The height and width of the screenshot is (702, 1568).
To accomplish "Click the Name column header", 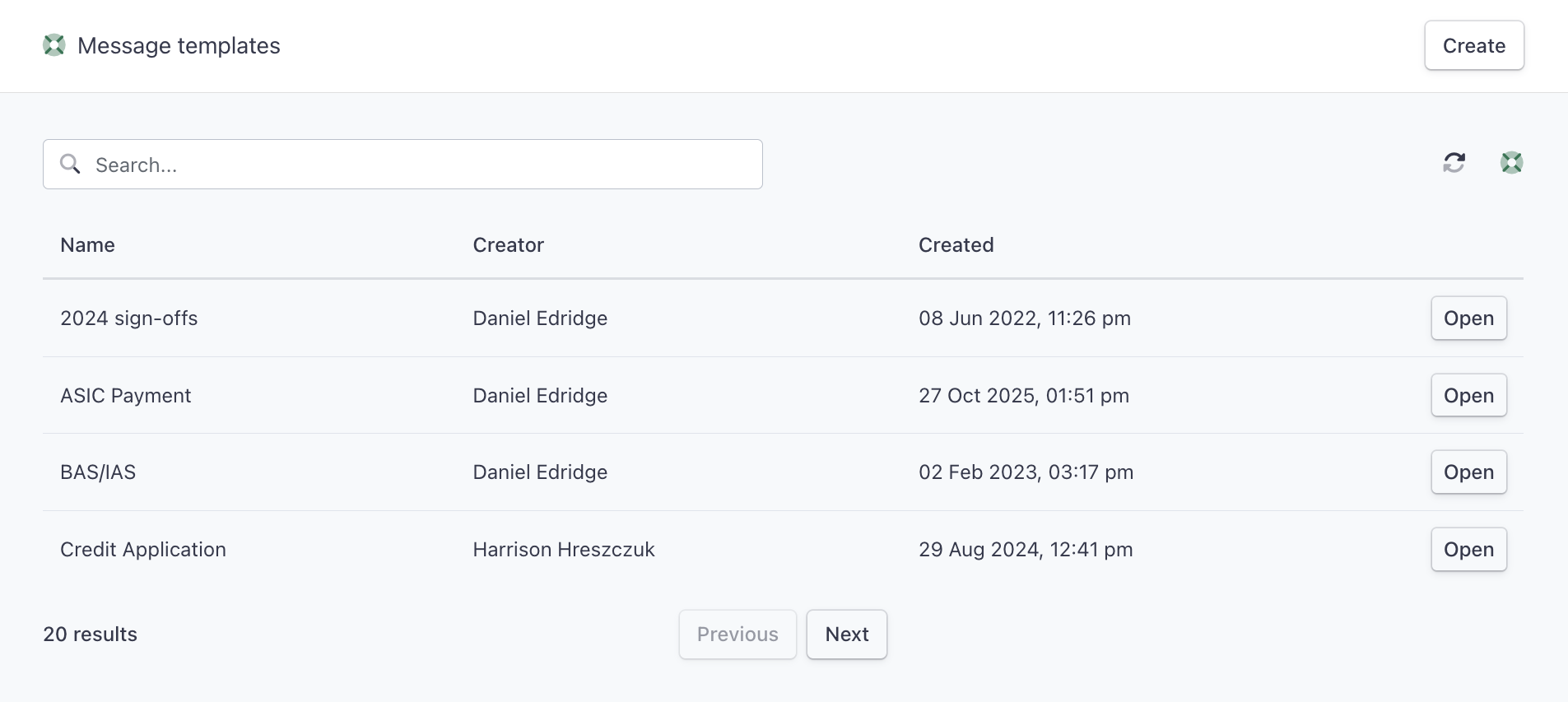I will coord(87,245).
